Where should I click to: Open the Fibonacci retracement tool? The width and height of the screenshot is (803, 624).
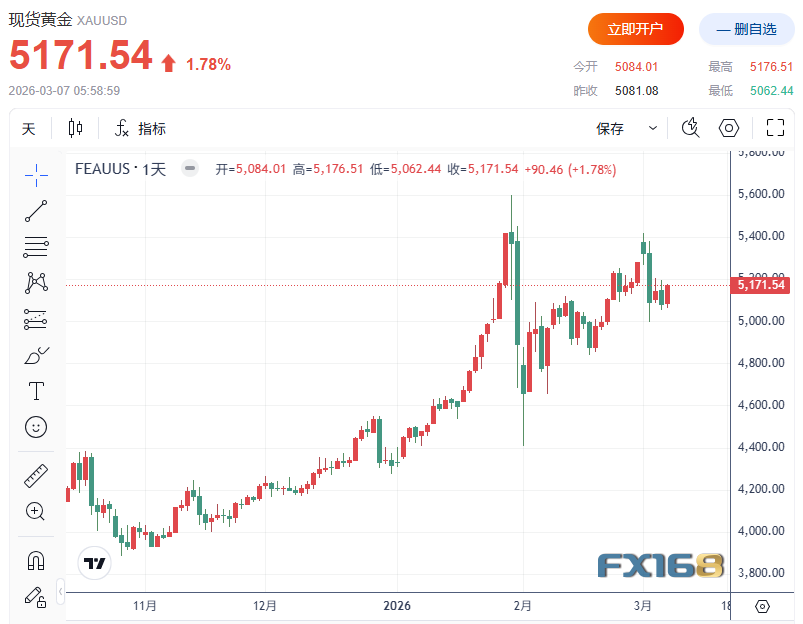point(36,247)
